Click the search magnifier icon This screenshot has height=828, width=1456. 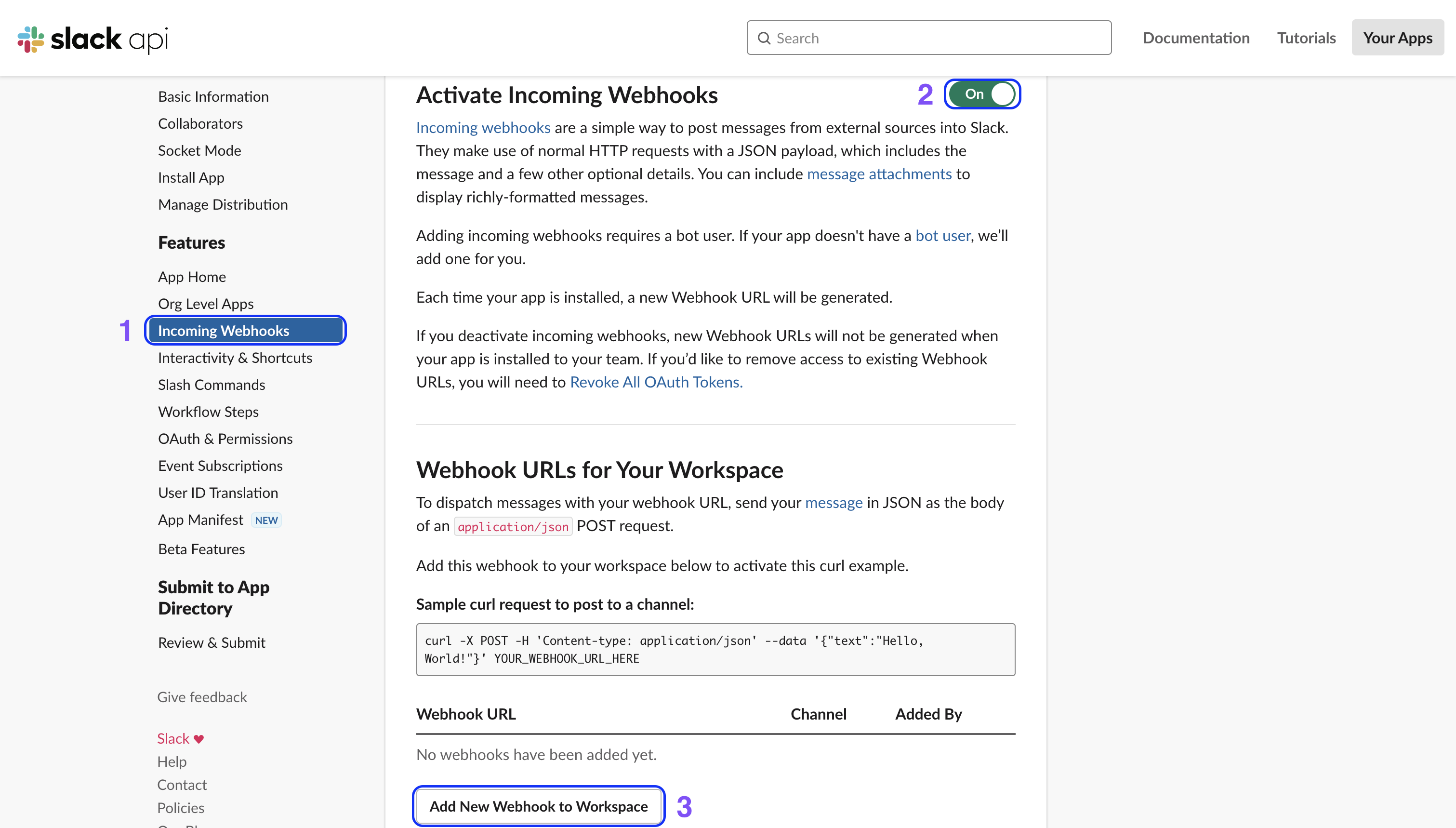click(x=764, y=38)
